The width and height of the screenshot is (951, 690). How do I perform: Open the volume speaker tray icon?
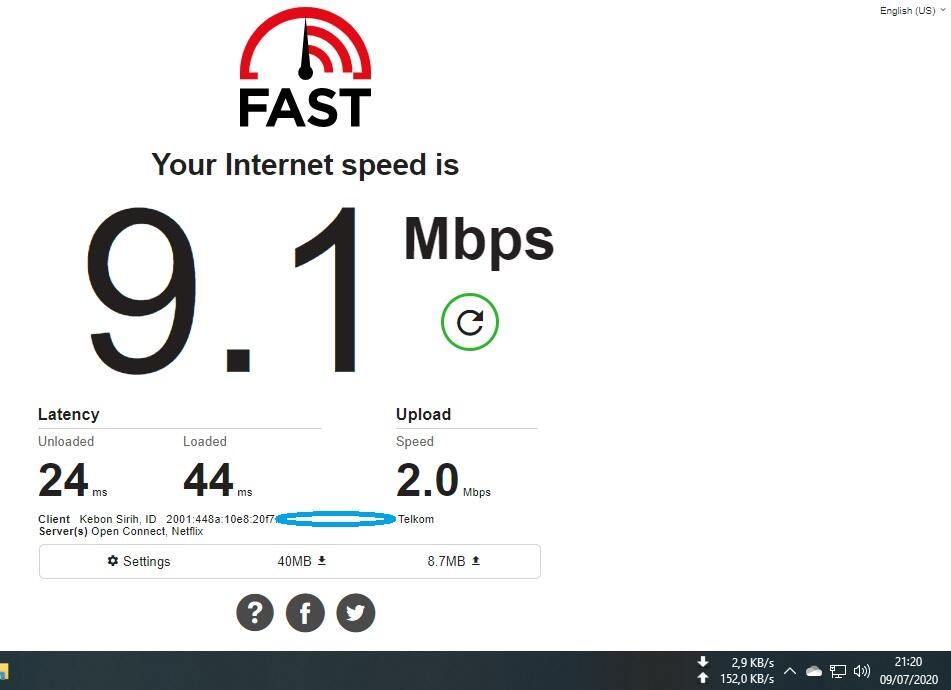862,671
